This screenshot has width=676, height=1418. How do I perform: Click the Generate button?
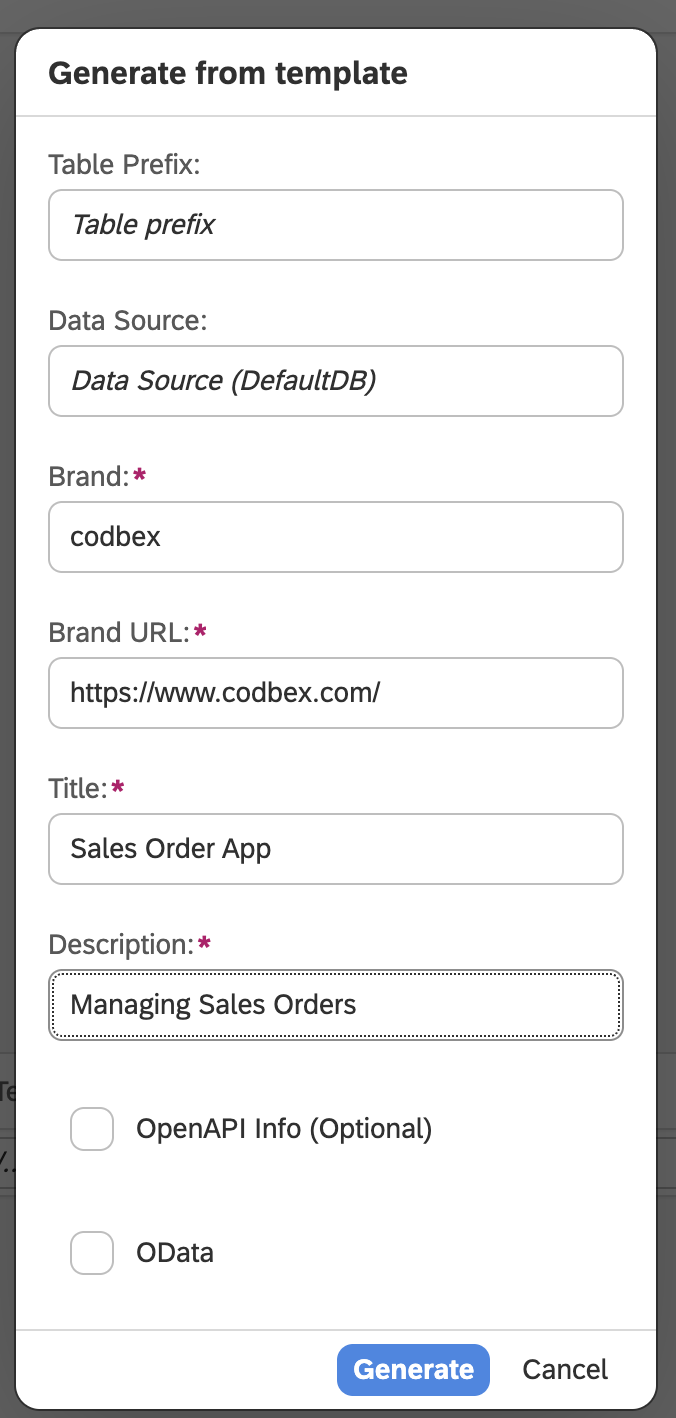point(414,1370)
